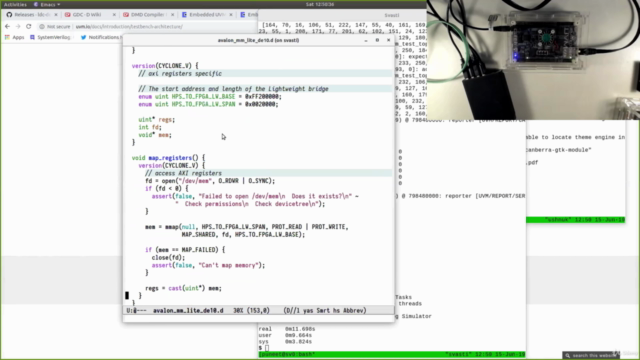Click the browser back arrow
Viewport: 640px width, 360px height.
[x=7, y=27]
